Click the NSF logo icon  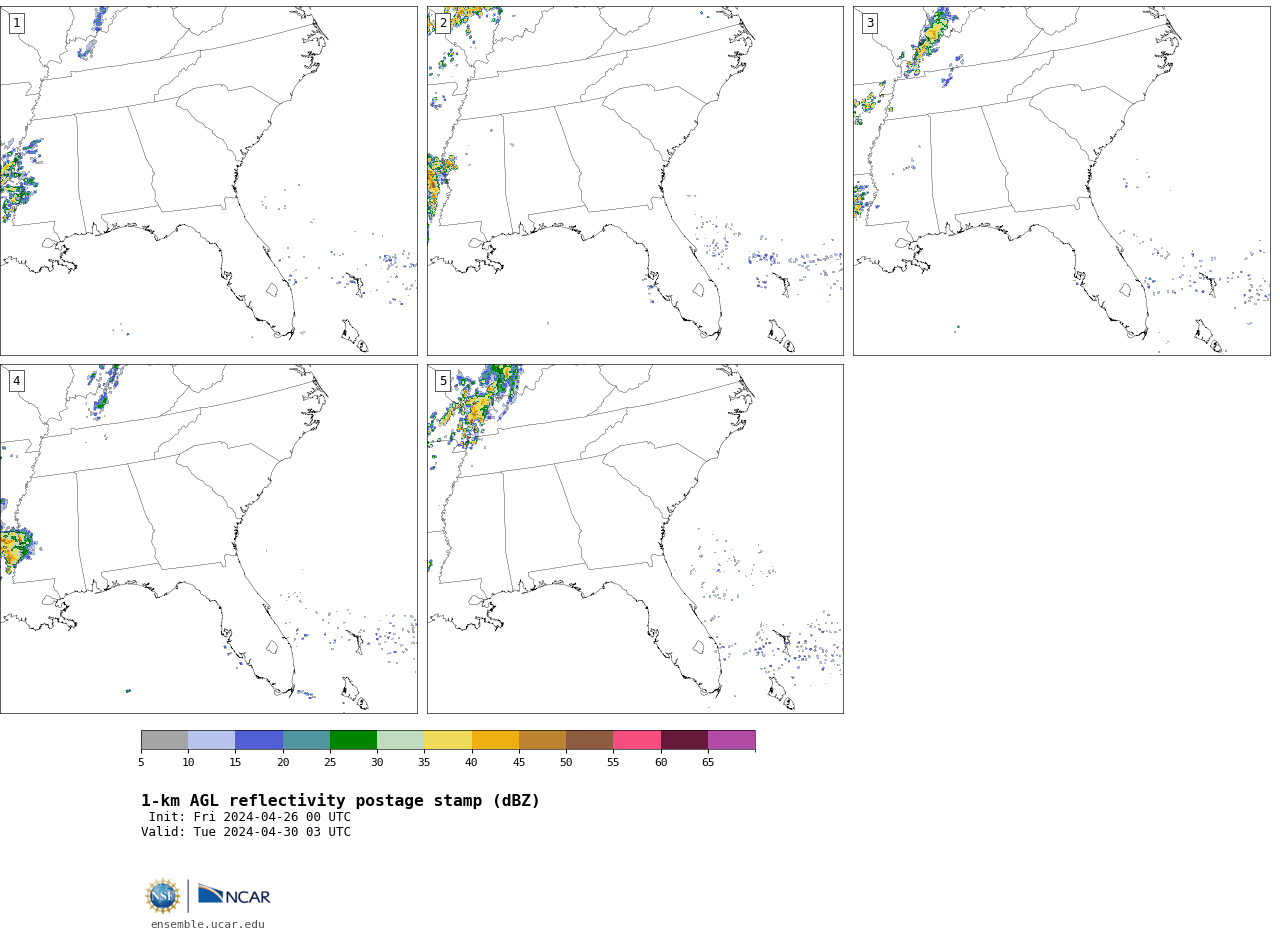163,896
